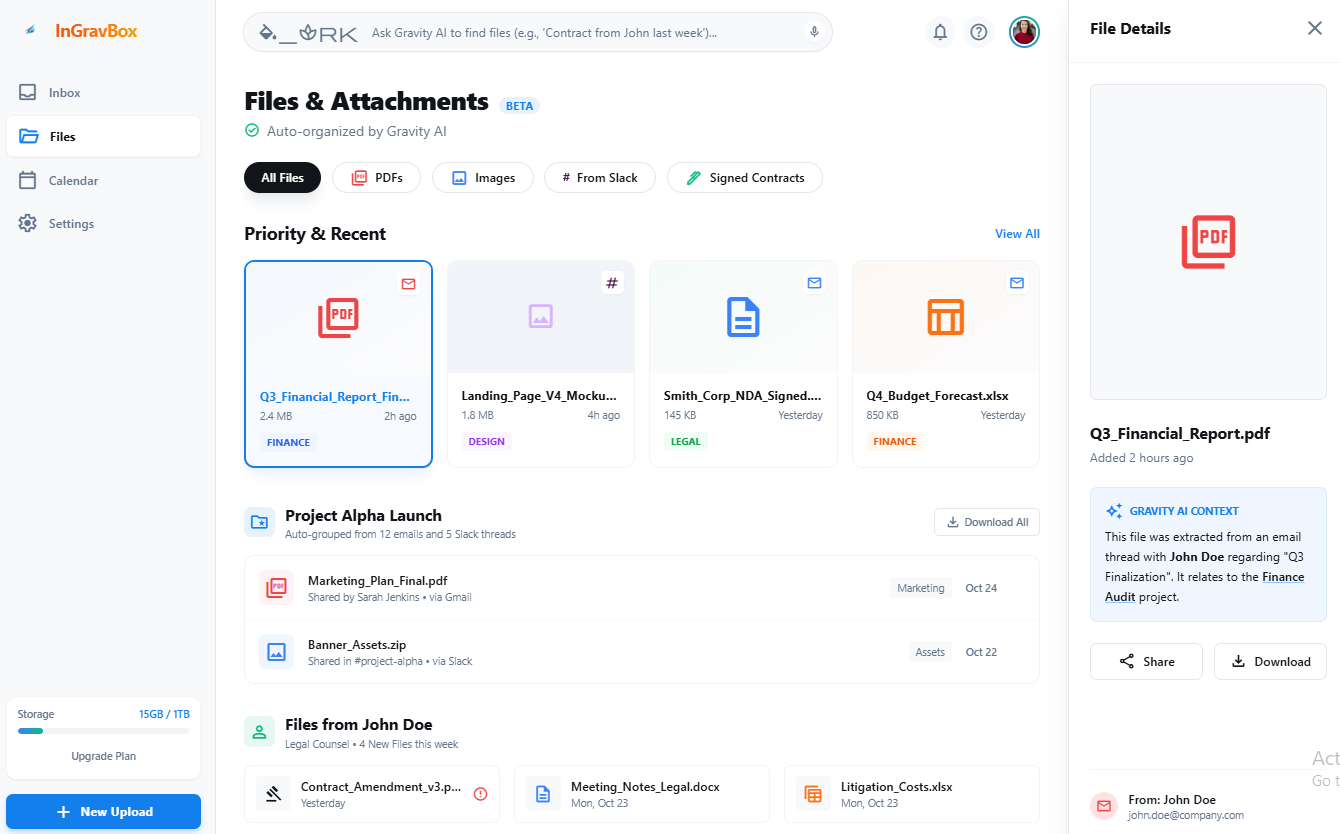Click the LEGAL tag
This screenshot has width=1340, height=834.
[x=686, y=441]
